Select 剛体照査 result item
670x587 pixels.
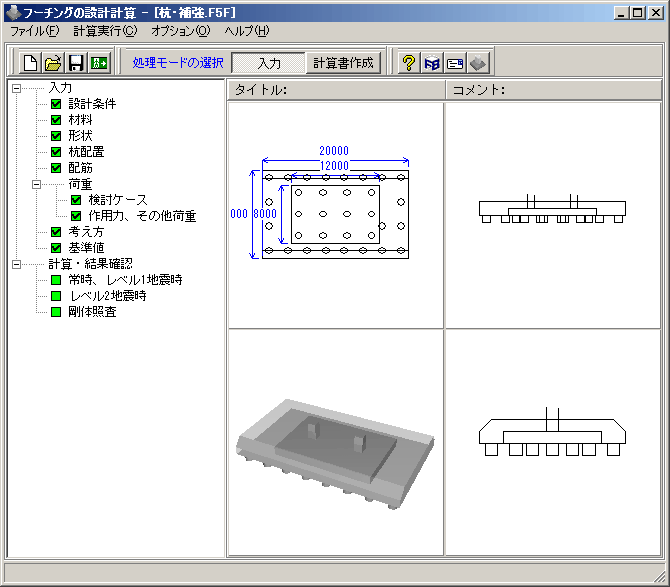(92, 312)
